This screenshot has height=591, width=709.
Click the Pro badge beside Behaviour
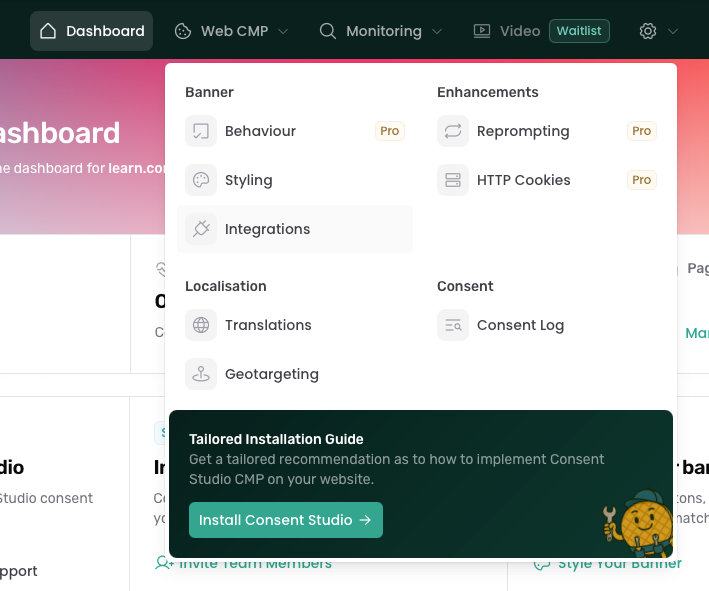coord(390,131)
